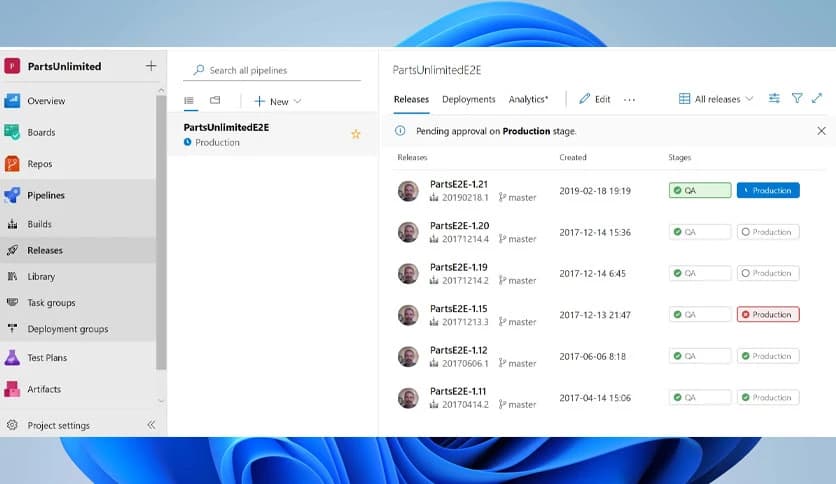Open release PartsE2E-1.15
Image resolution: width=836 pixels, height=484 pixels.
click(459, 309)
